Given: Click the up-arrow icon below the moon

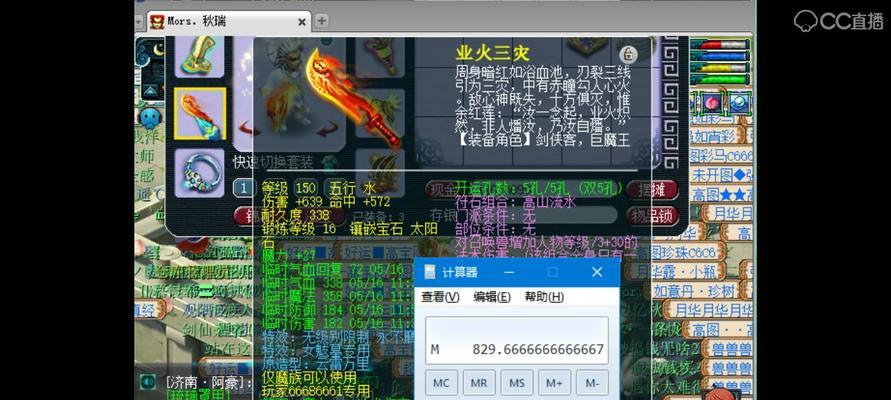Looking at the screenshot, I should [151, 91].
